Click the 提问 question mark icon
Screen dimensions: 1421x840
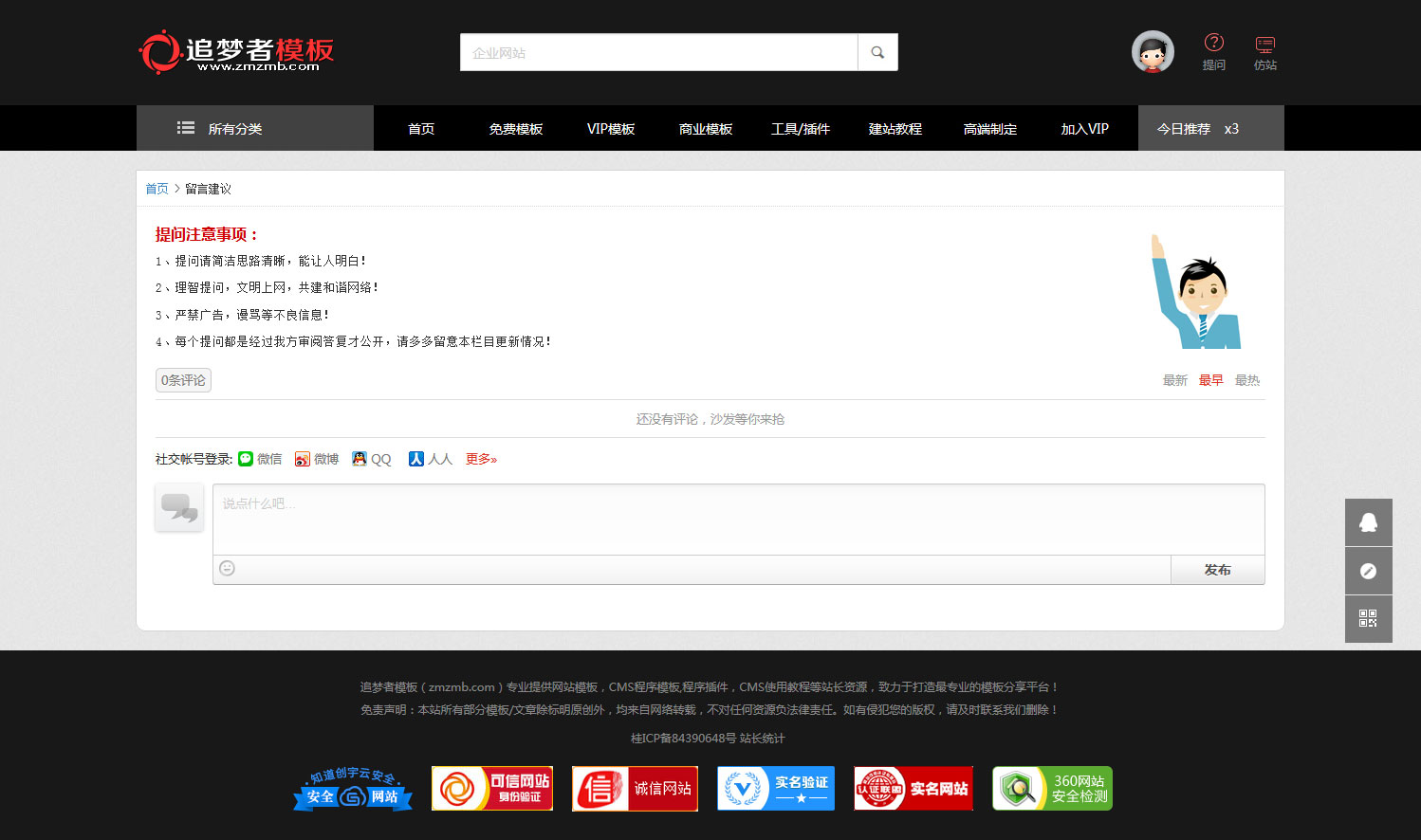[x=1213, y=43]
